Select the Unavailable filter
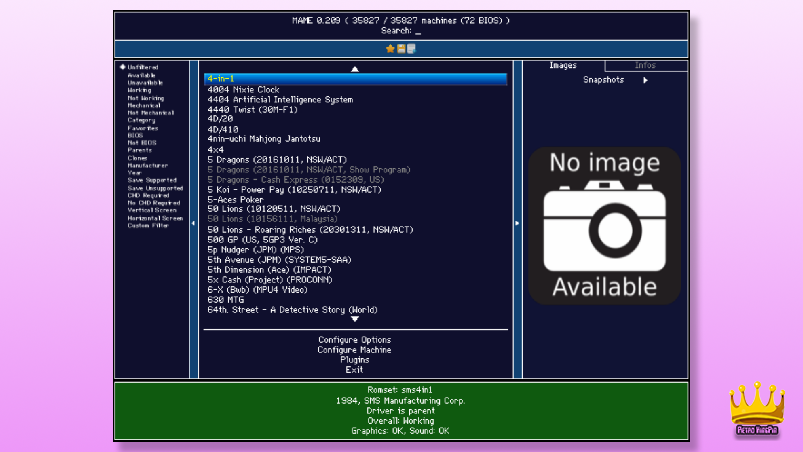803x452 pixels. pos(145,82)
